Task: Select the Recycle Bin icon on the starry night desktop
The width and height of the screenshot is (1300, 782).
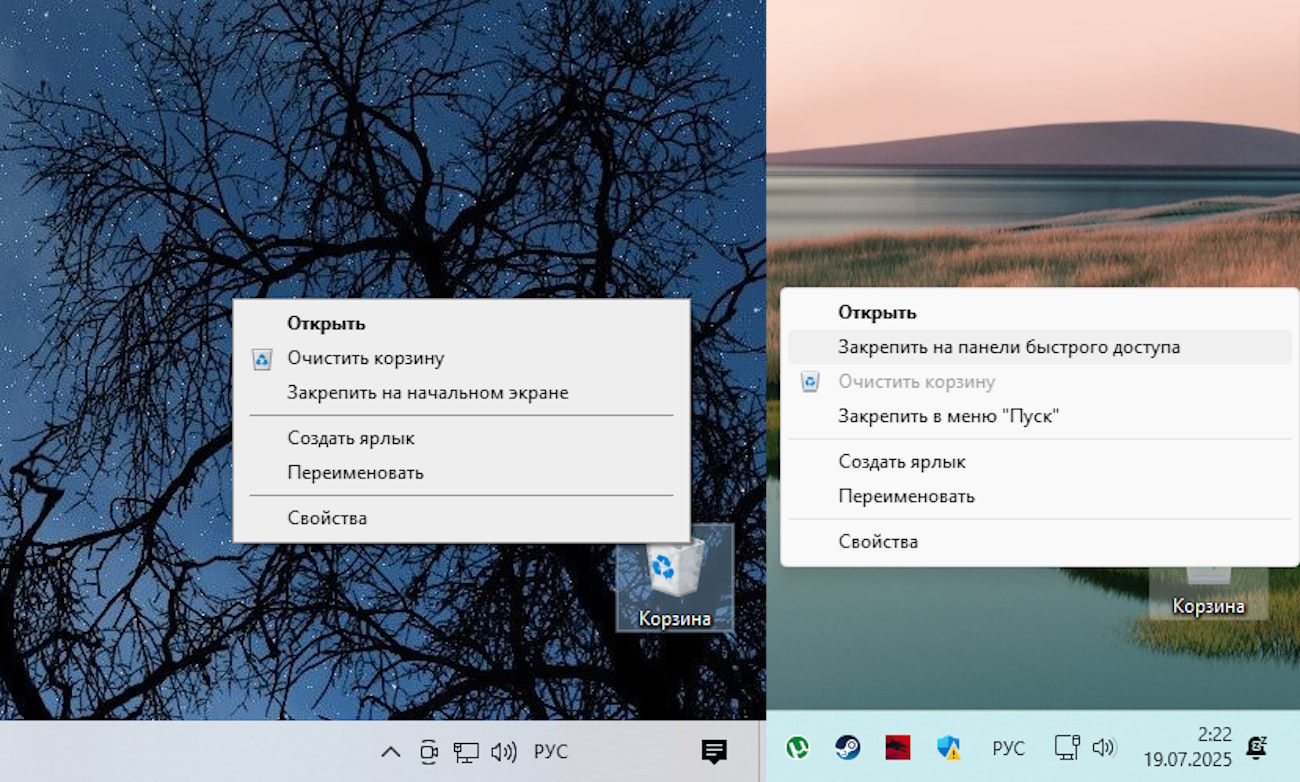Action: pyautogui.click(x=675, y=578)
